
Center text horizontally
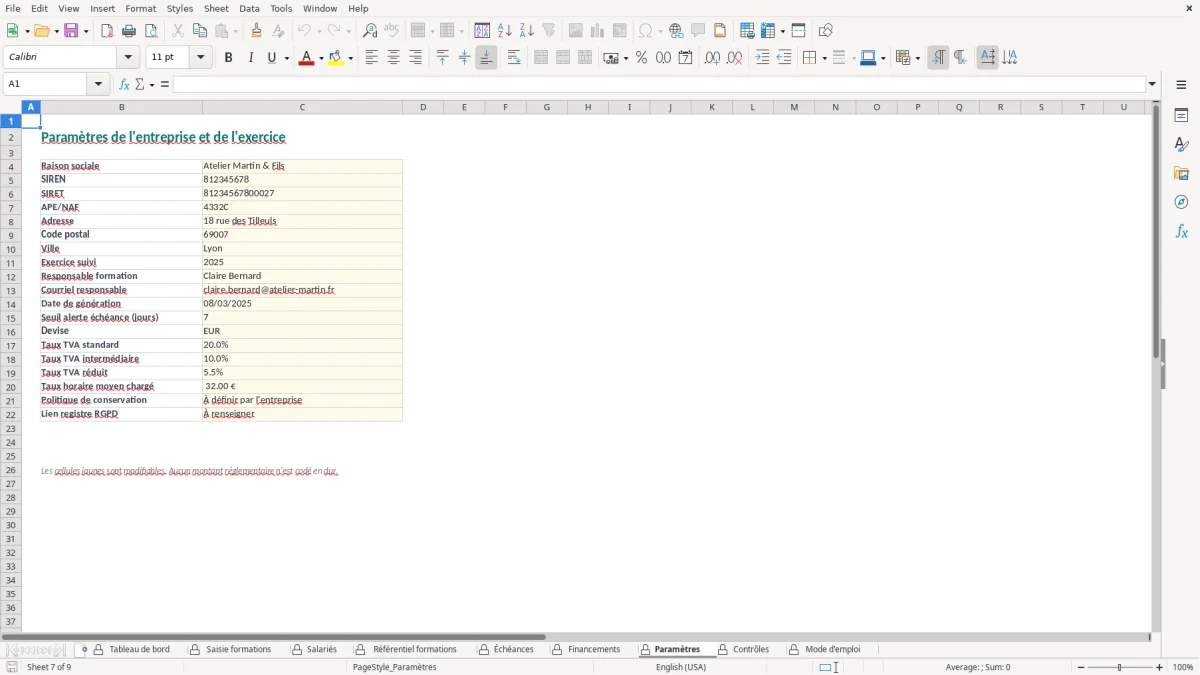[x=394, y=58]
